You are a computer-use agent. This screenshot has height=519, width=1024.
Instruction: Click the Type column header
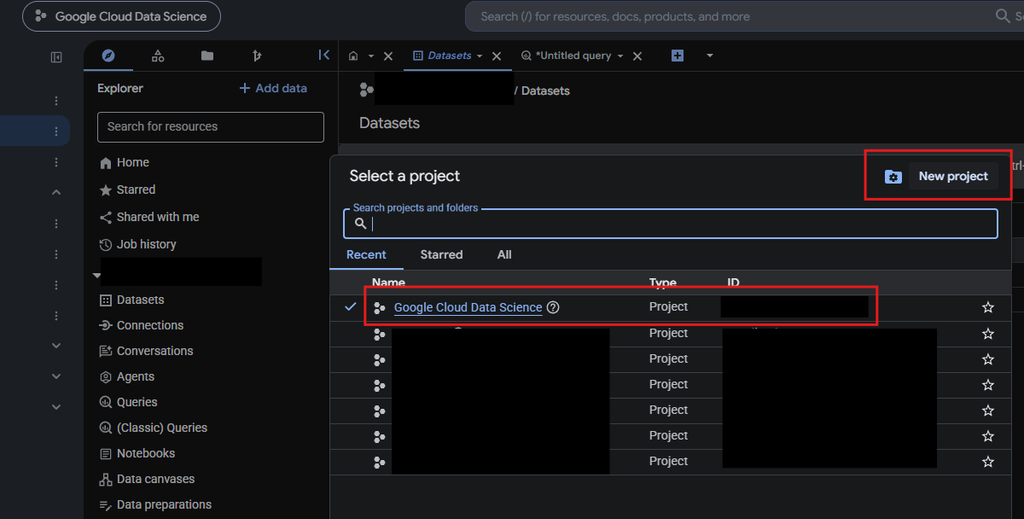coord(663,282)
